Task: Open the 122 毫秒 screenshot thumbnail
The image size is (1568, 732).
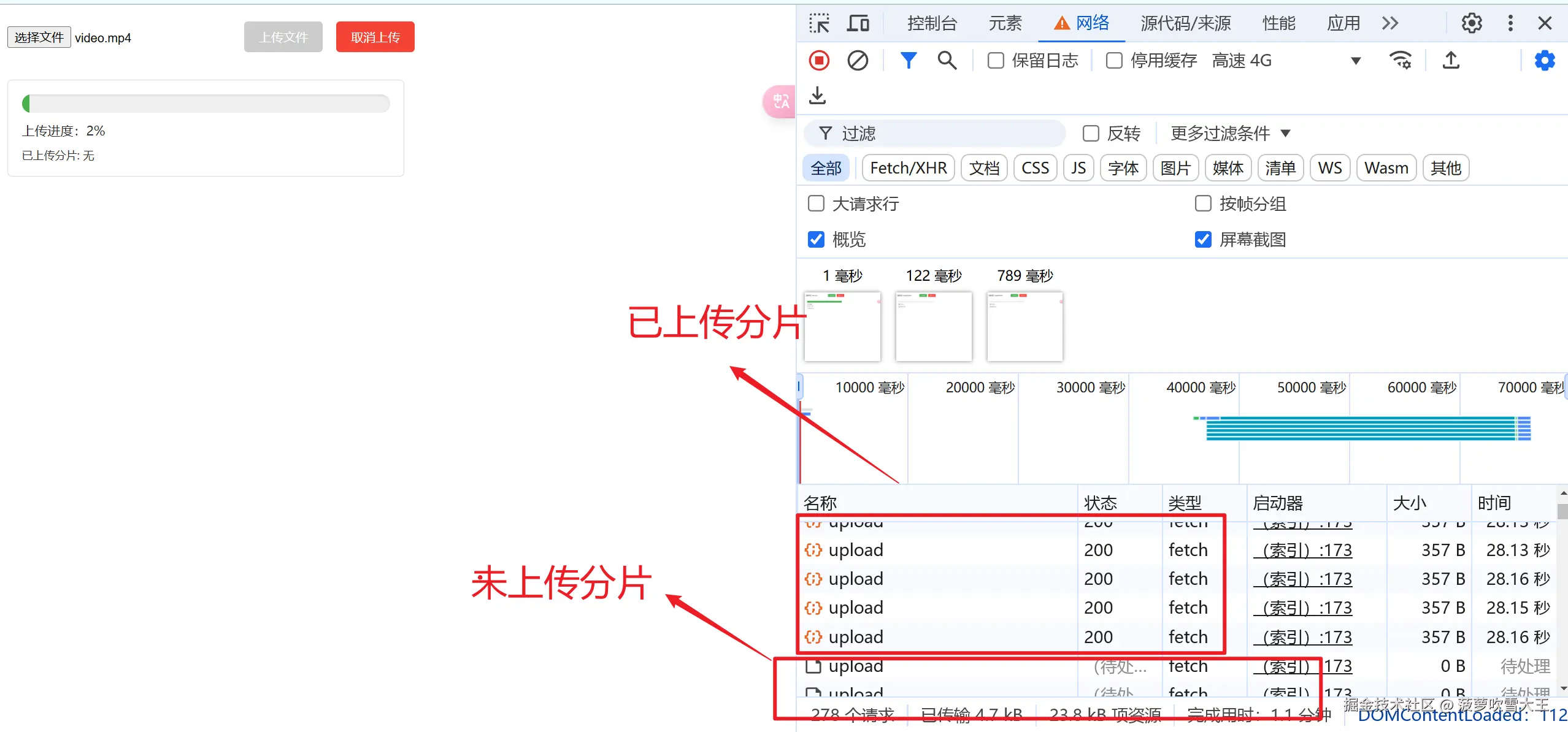Action: tap(933, 327)
